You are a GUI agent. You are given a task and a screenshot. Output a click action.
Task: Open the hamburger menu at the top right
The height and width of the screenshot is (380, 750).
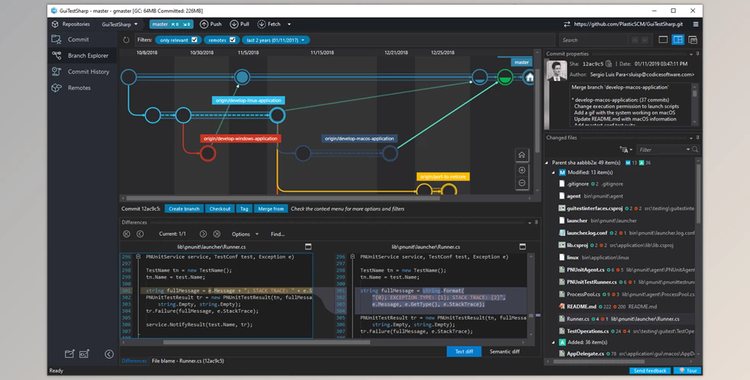tap(695, 24)
